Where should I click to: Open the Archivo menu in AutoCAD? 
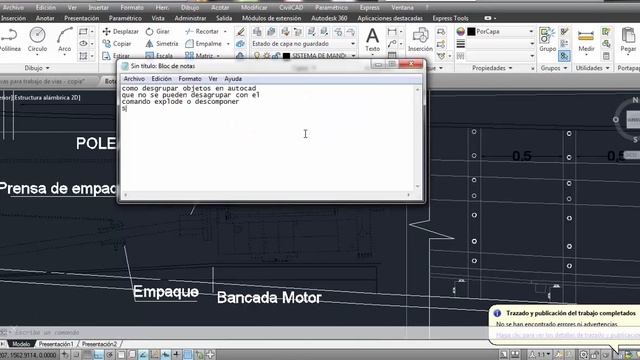13,8
